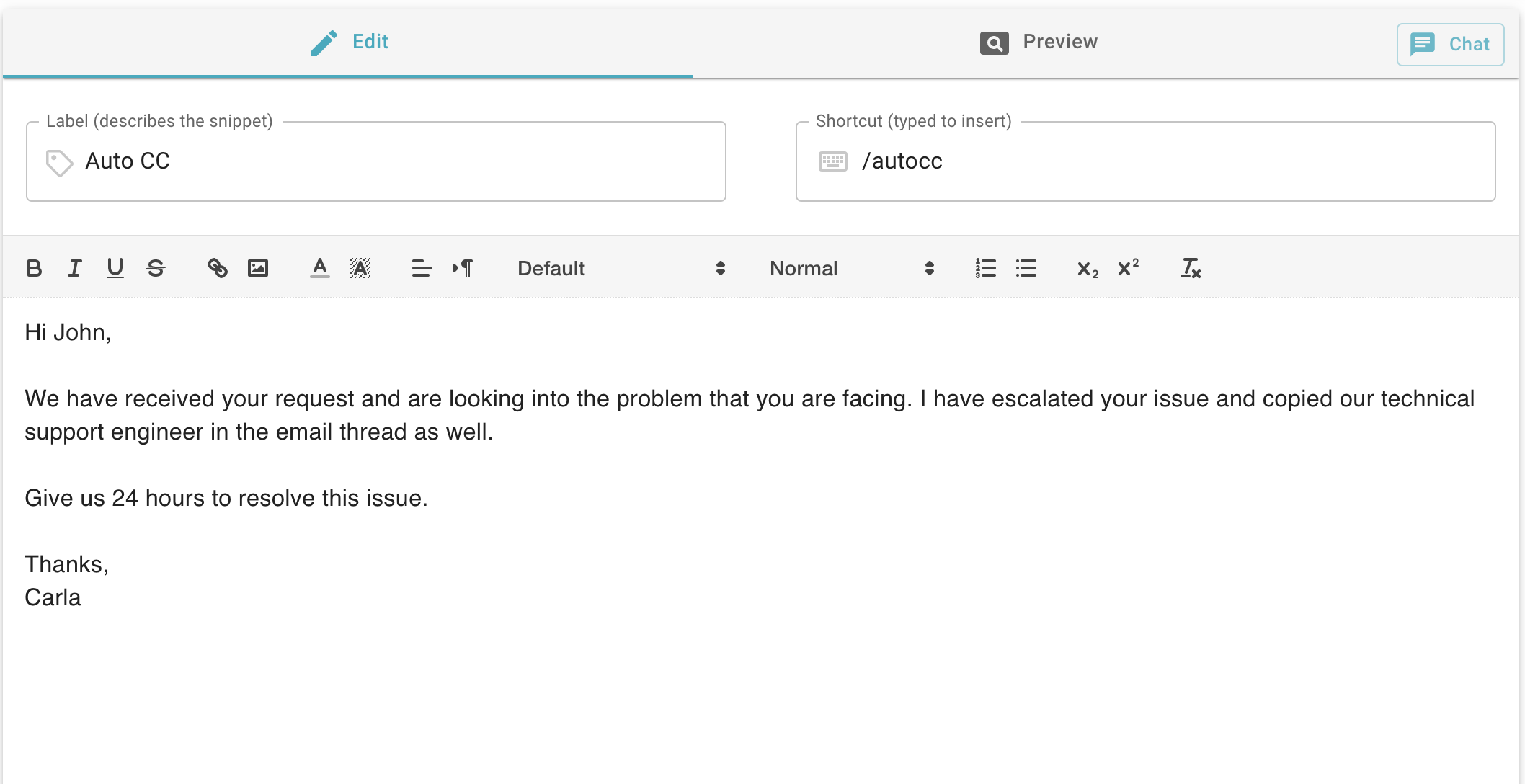Insert a hyperlink with the link icon
Screen dimensions: 1525x784
point(217,269)
